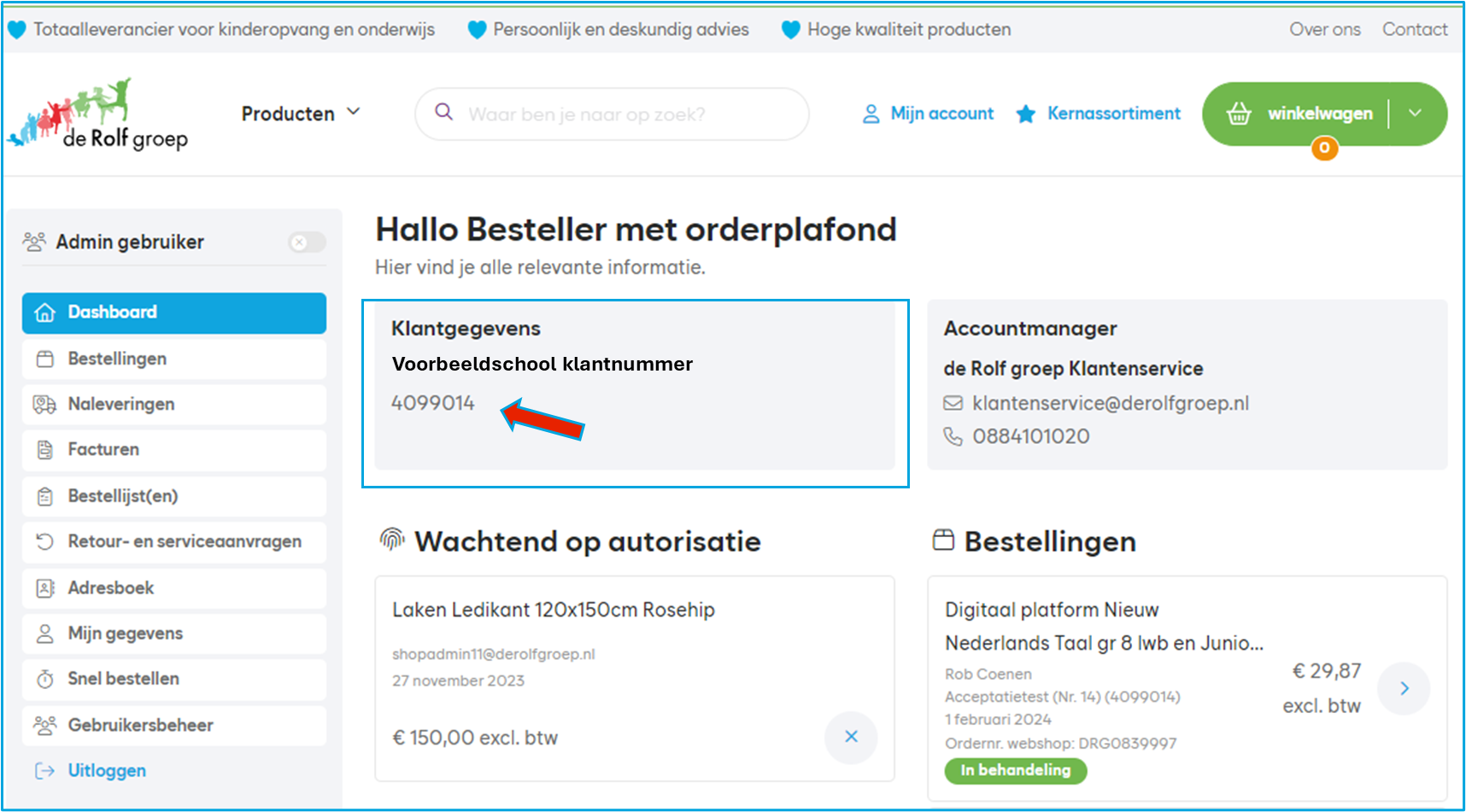Click the Naleveringen truck icon
This screenshot has width=1466, height=812.
(x=44, y=405)
